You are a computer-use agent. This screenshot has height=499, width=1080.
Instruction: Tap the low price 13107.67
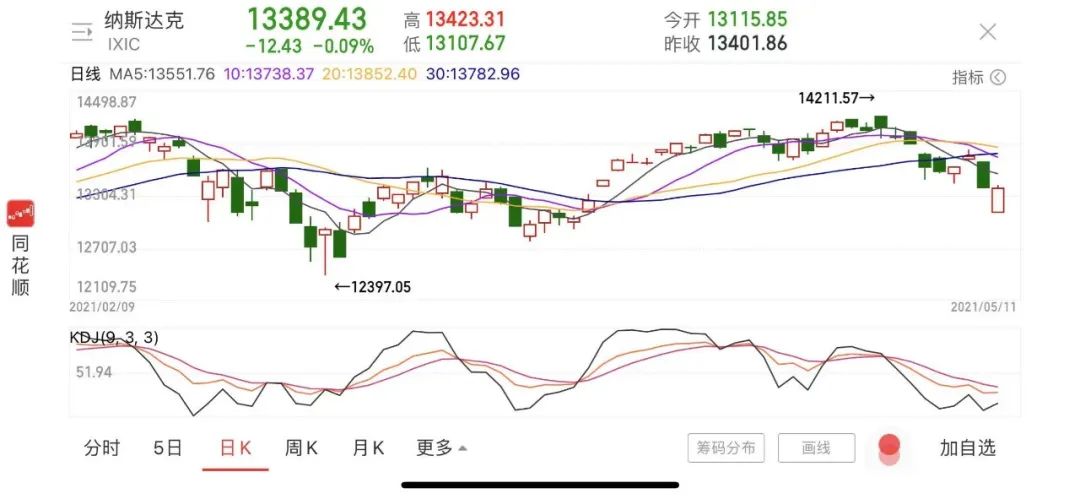pos(465,43)
